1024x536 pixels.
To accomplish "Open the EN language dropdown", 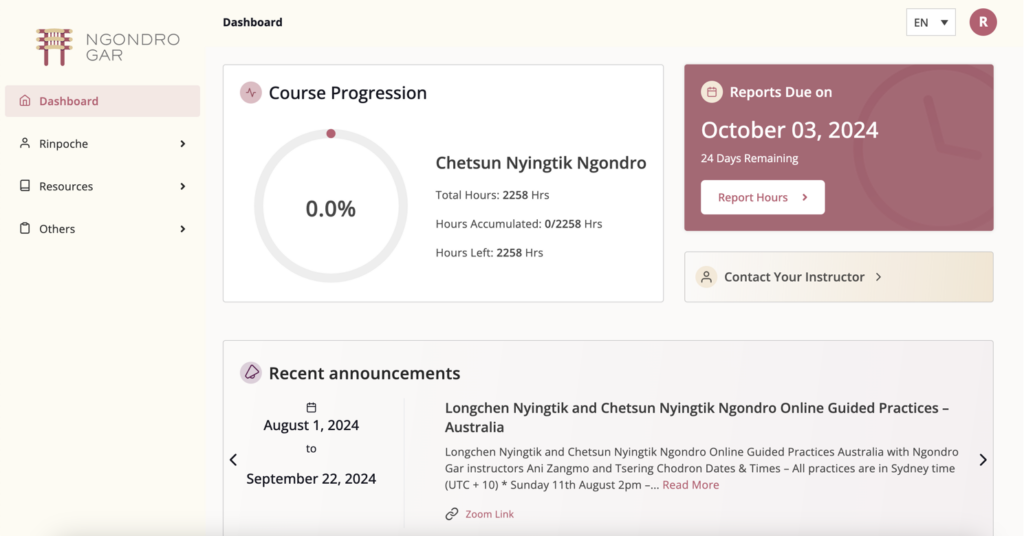I will click(930, 22).
